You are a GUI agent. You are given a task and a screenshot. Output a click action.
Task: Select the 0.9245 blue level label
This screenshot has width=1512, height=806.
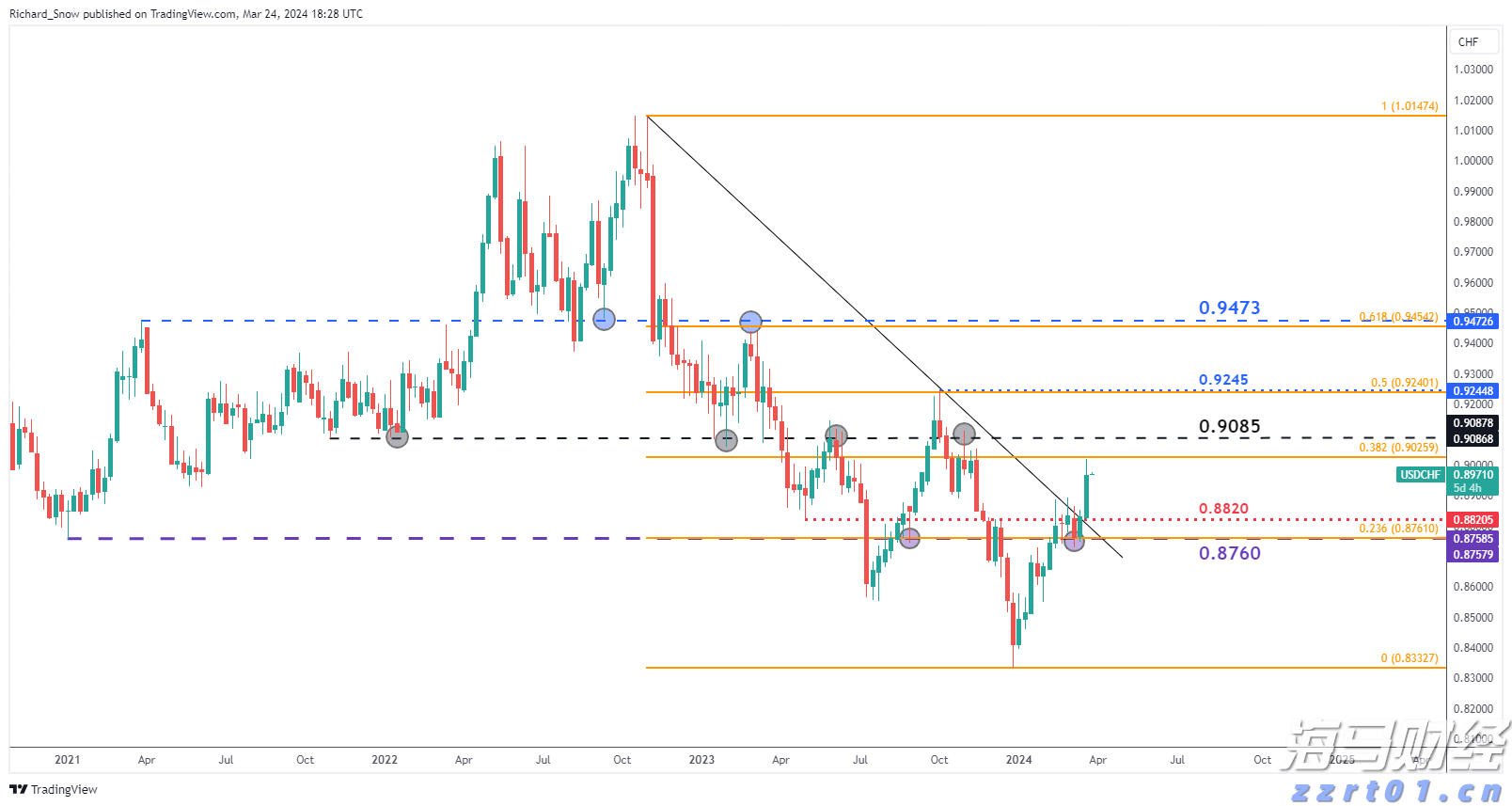click(1223, 380)
